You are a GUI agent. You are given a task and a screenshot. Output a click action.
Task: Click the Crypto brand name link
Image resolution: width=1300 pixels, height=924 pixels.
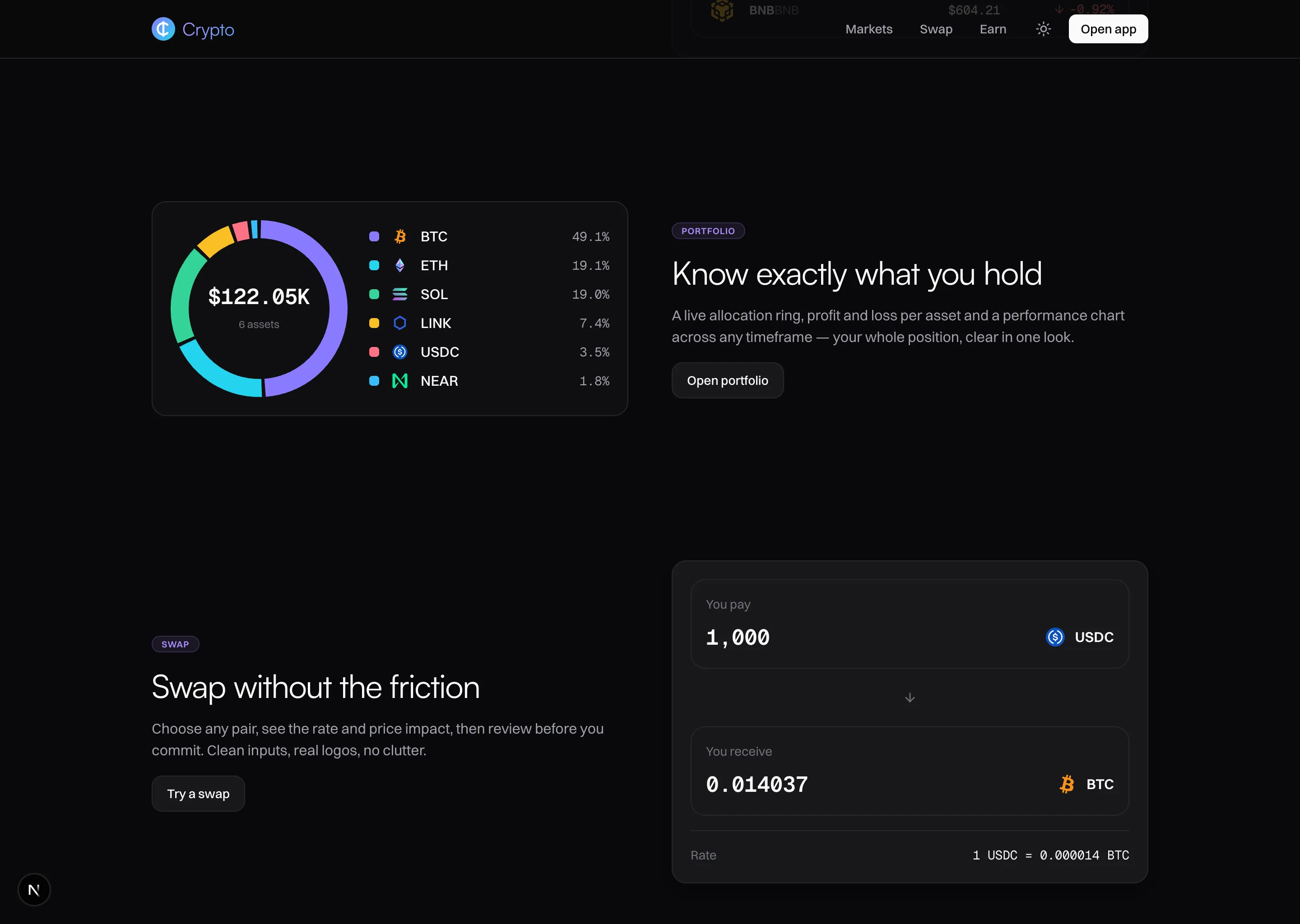[x=208, y=30]
